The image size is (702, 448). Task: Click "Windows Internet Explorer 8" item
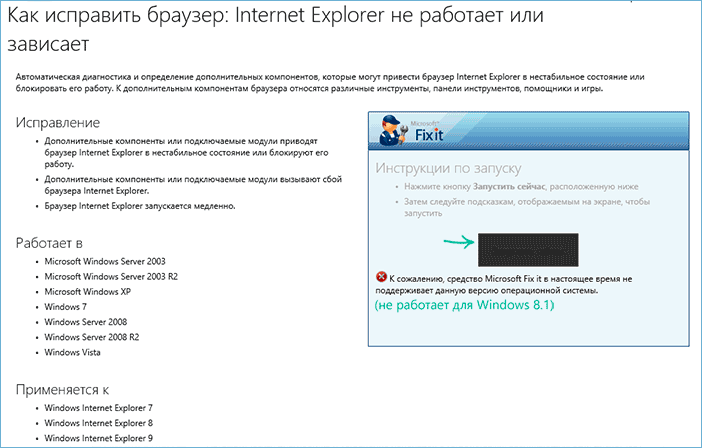(97, 424)
